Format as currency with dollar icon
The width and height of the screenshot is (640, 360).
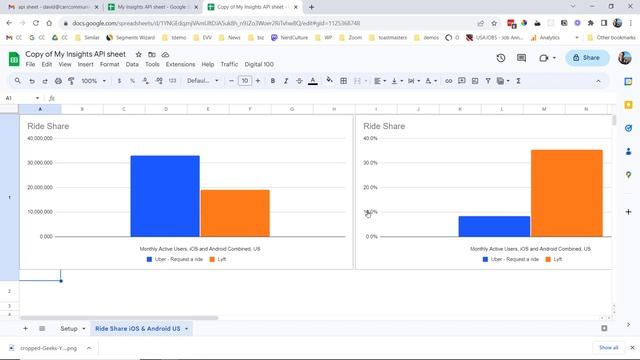(x=119, y=81)
